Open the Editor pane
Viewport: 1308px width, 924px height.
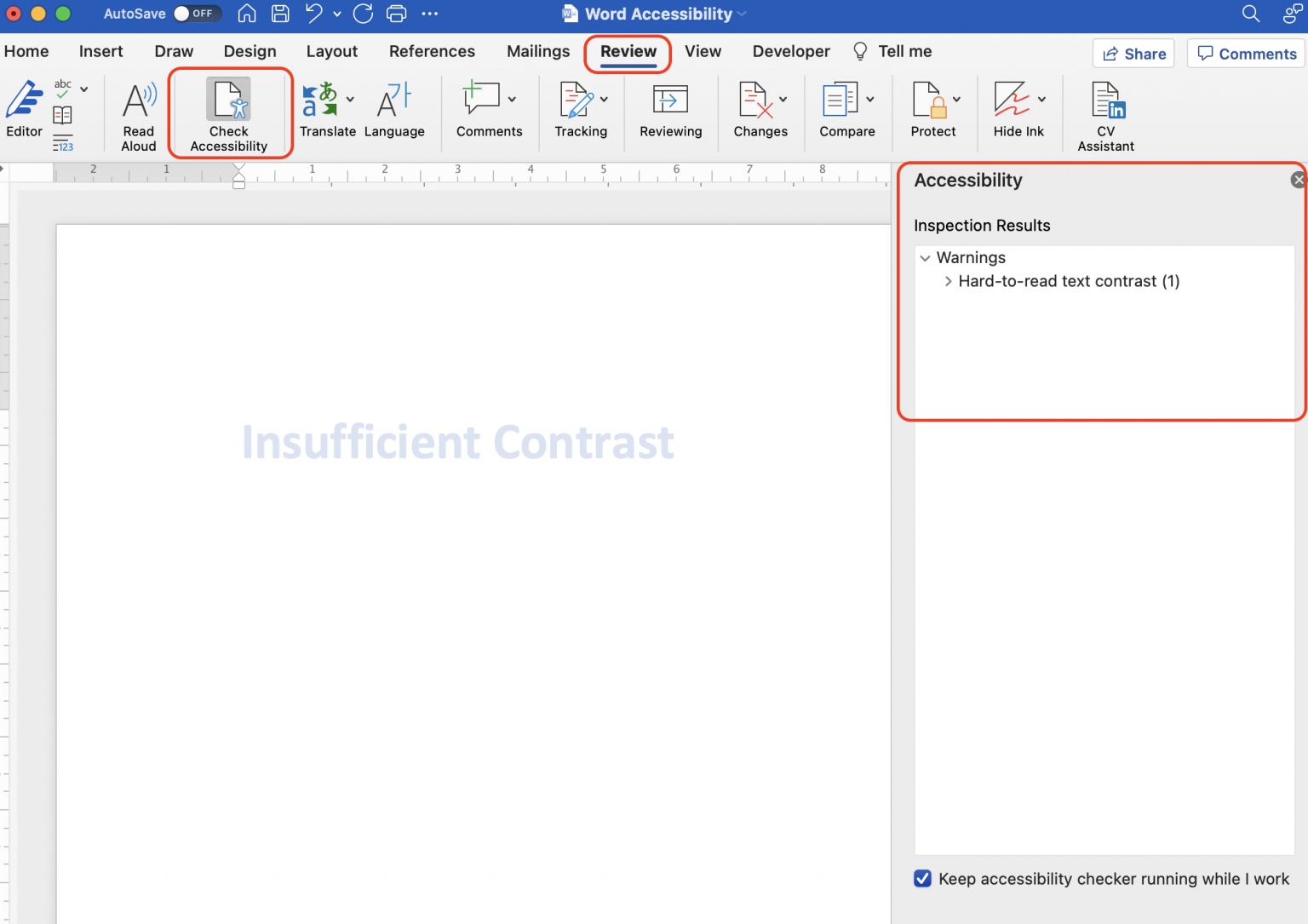click(x=24, y=111)
